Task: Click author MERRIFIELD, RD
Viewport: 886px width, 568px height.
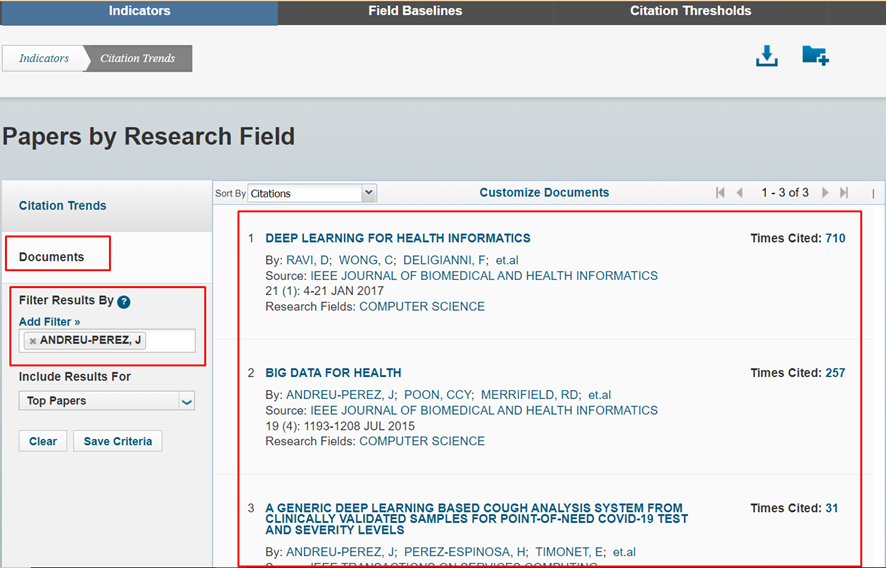Action: [x=531, y=395]
